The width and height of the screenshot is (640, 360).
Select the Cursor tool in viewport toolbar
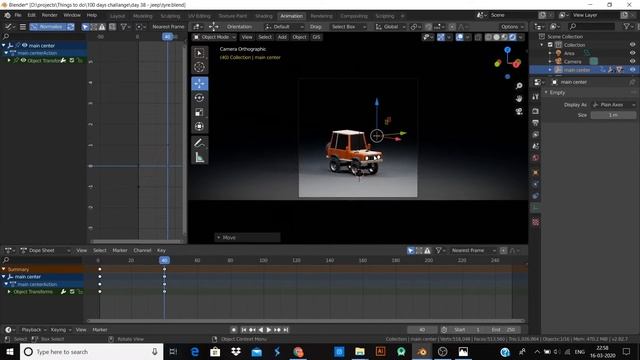coord(200,67)
